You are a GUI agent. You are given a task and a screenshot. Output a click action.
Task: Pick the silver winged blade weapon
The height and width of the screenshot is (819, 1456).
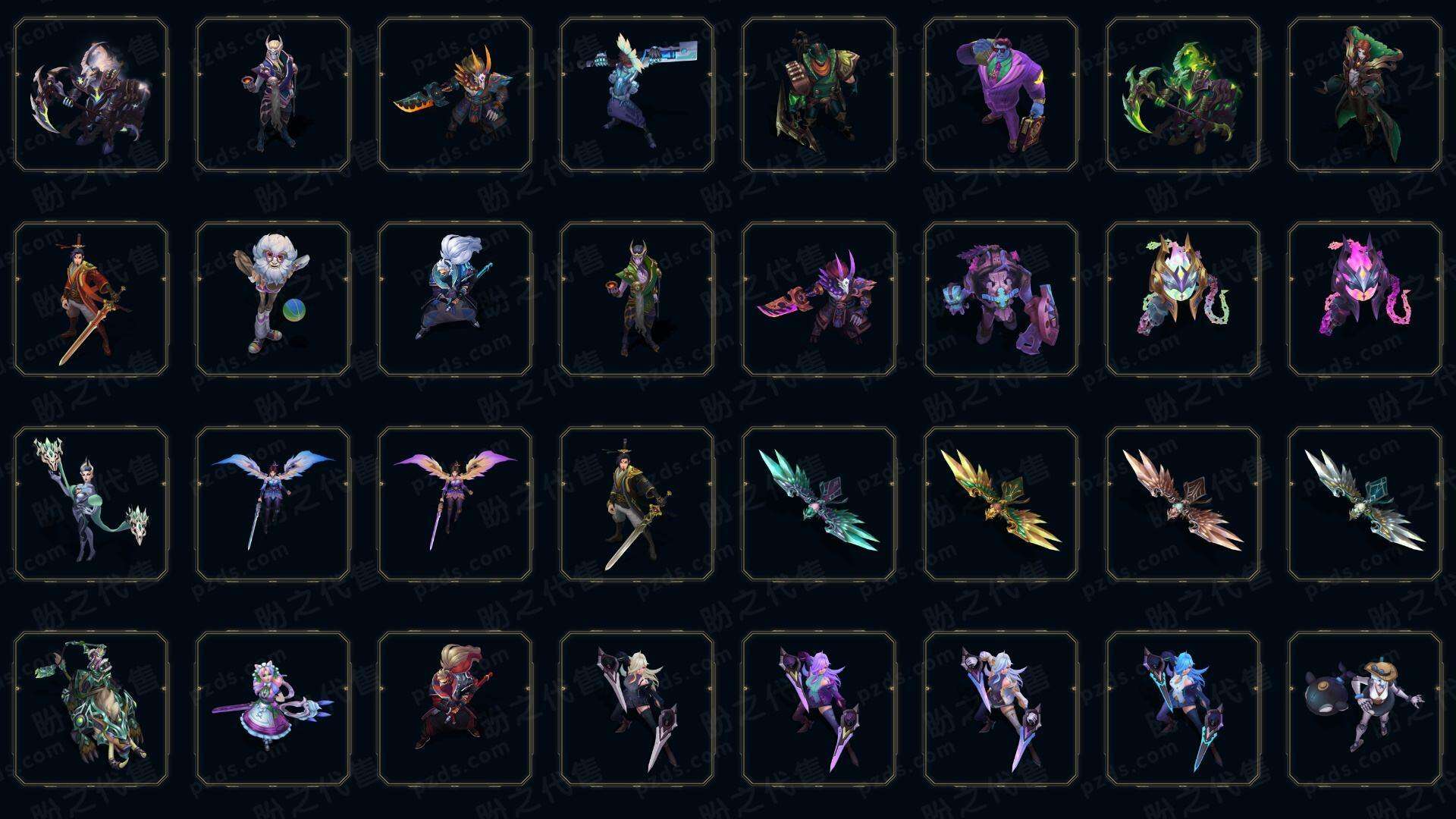[x=1365, y=504]
